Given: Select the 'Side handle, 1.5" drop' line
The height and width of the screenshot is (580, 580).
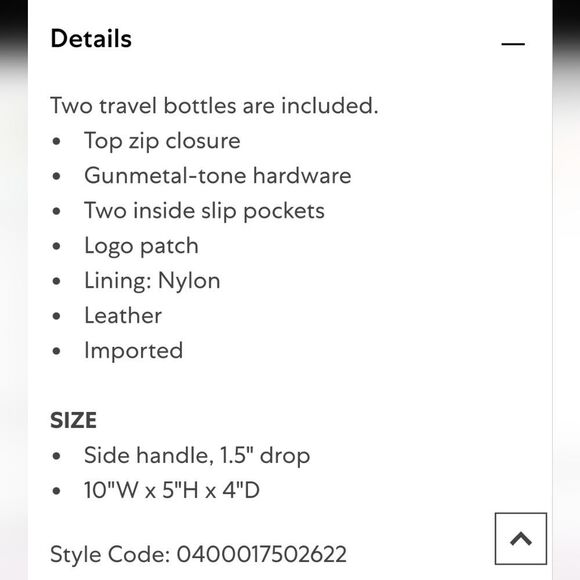Looking at the screenshot, I should click(197, 456).
